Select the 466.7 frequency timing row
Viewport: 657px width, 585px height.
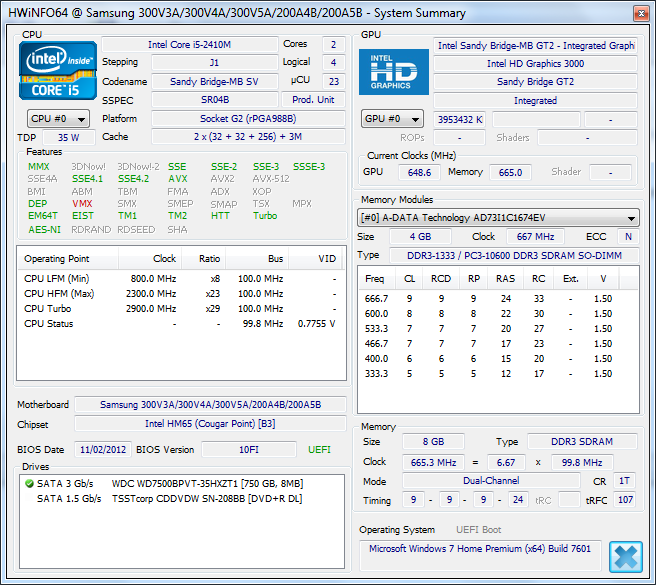point(498,344)
